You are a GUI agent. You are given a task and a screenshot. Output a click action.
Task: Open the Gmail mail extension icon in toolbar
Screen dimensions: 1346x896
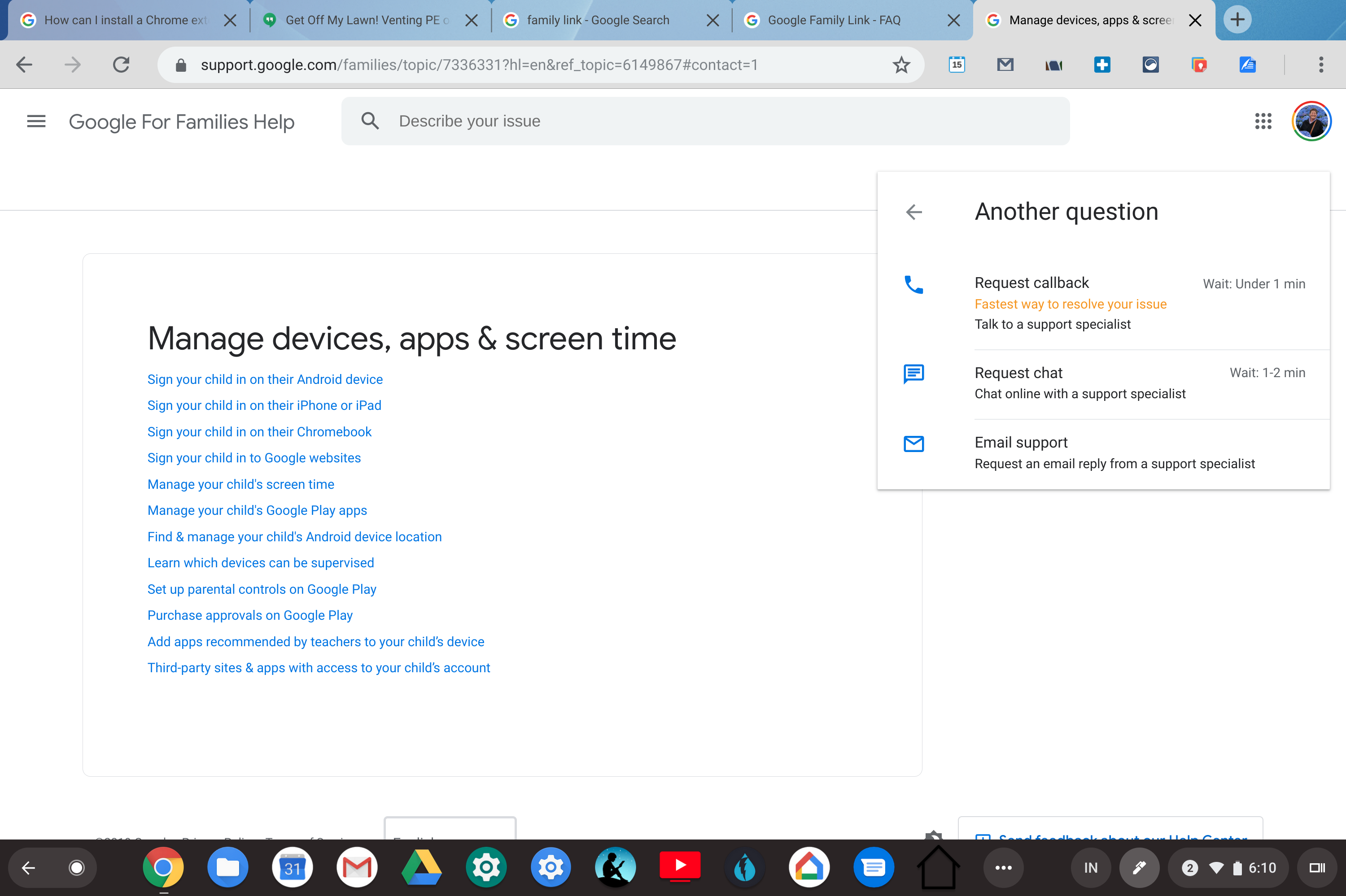tap(1005, 65)
